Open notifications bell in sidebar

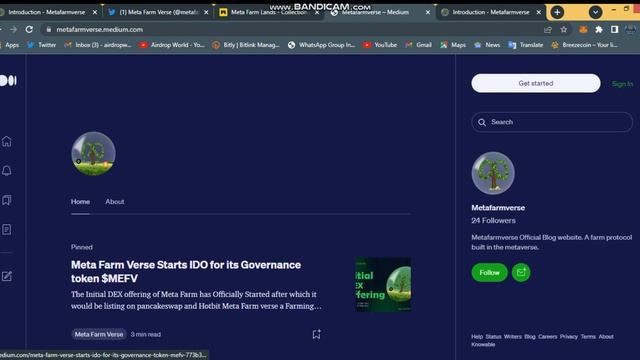click(7, 171)
